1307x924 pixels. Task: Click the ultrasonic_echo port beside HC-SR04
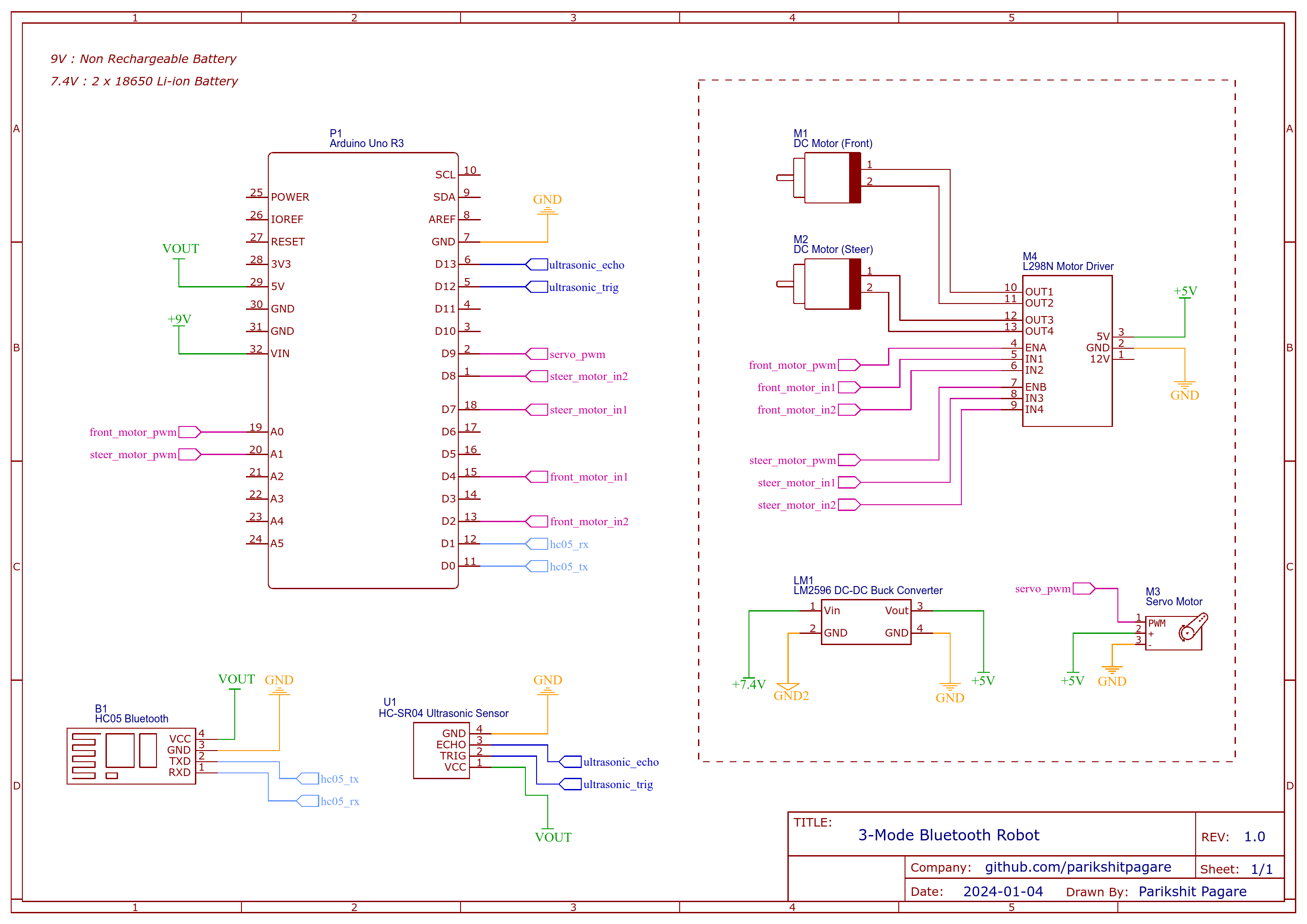609,762
